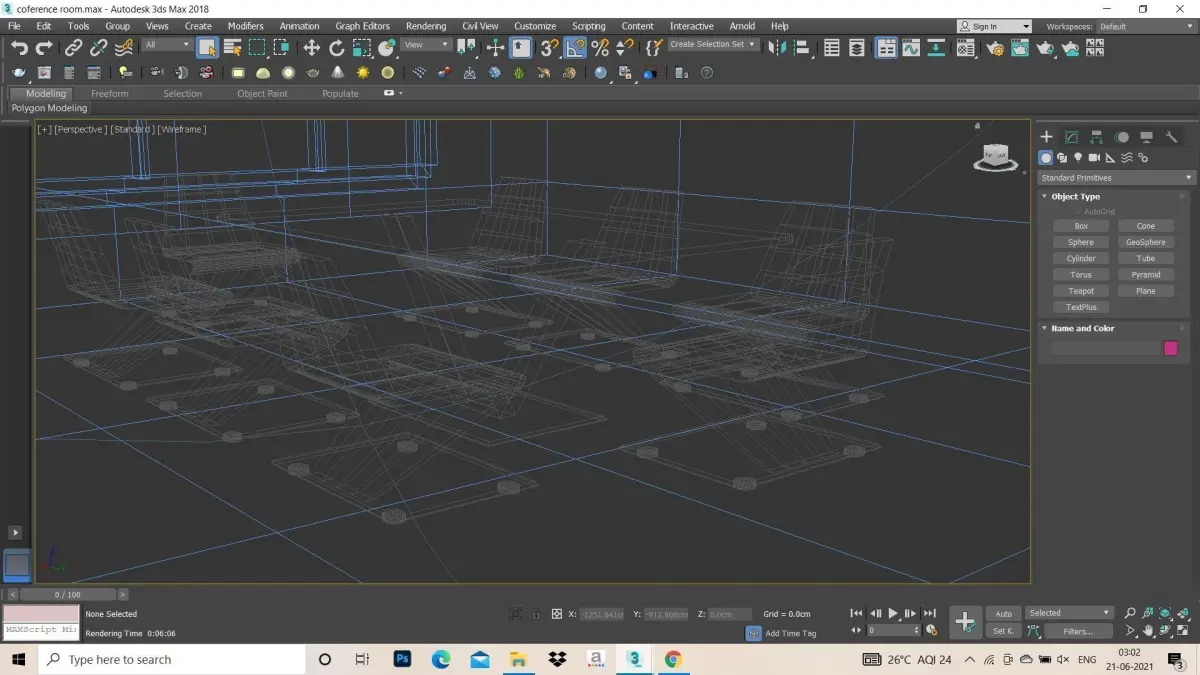Open the Modify panel tab icon
The image size is (1200, 675).
tap(1071, 137)
